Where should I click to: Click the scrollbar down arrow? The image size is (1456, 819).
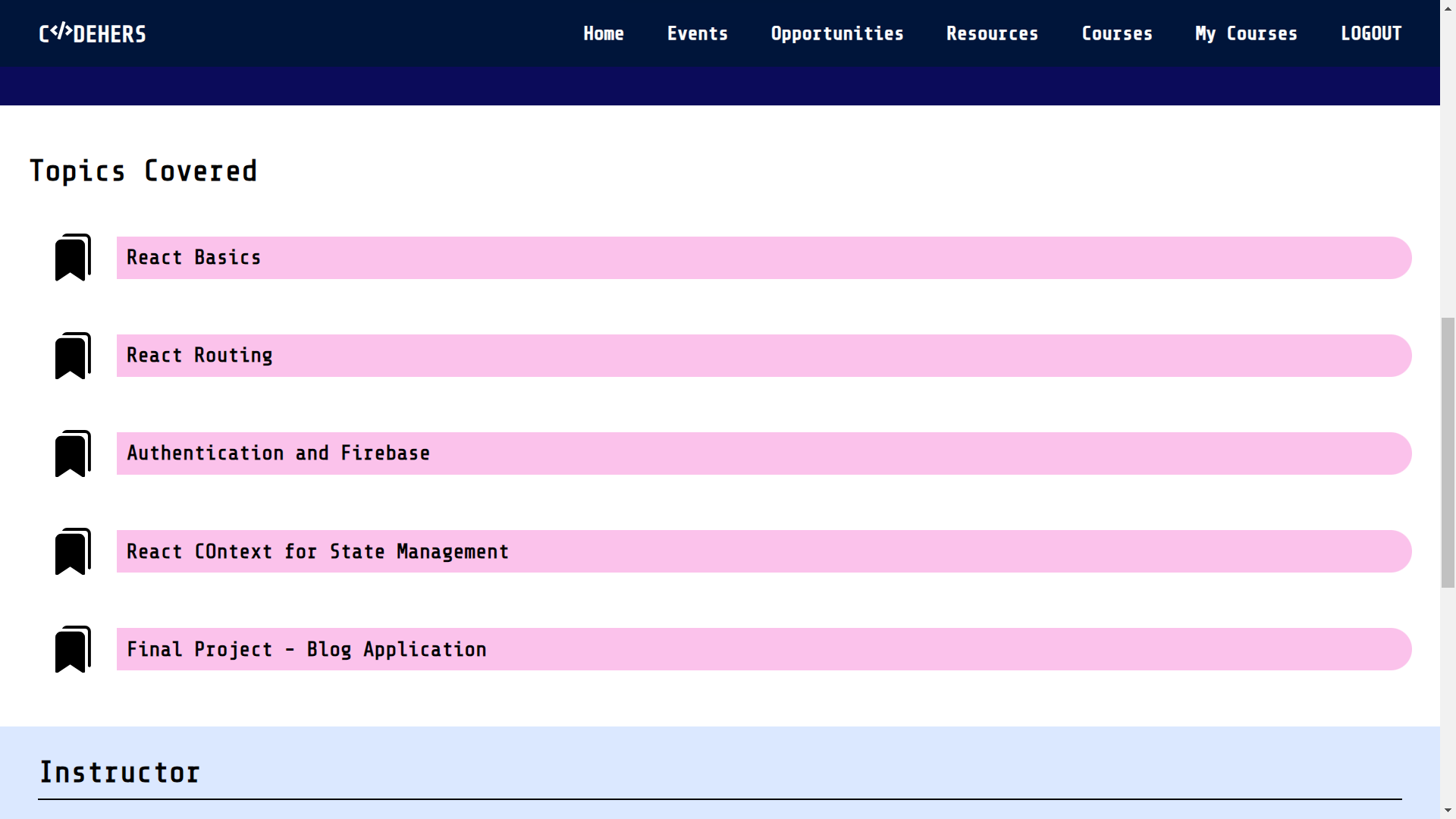pos(1448,811)
